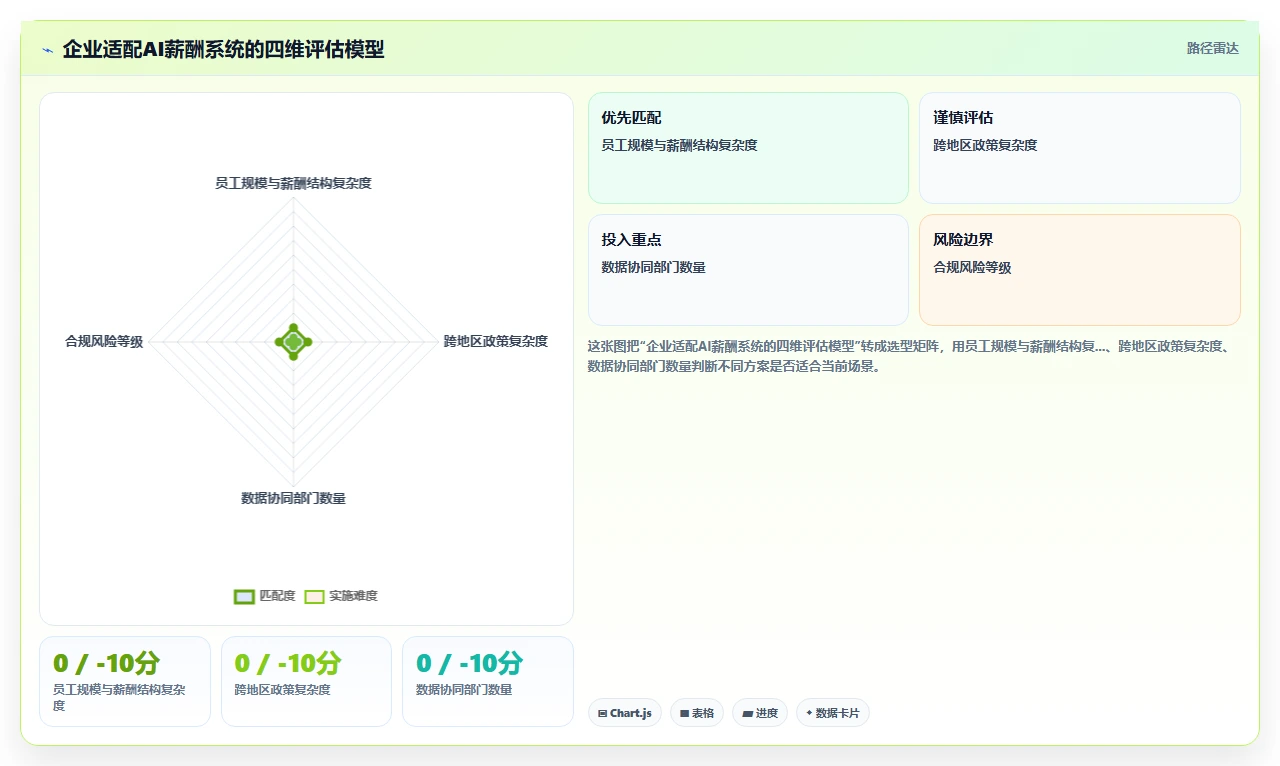Click the 数据卡片 tag chip
1280x766 pixels.
[833, 713]
